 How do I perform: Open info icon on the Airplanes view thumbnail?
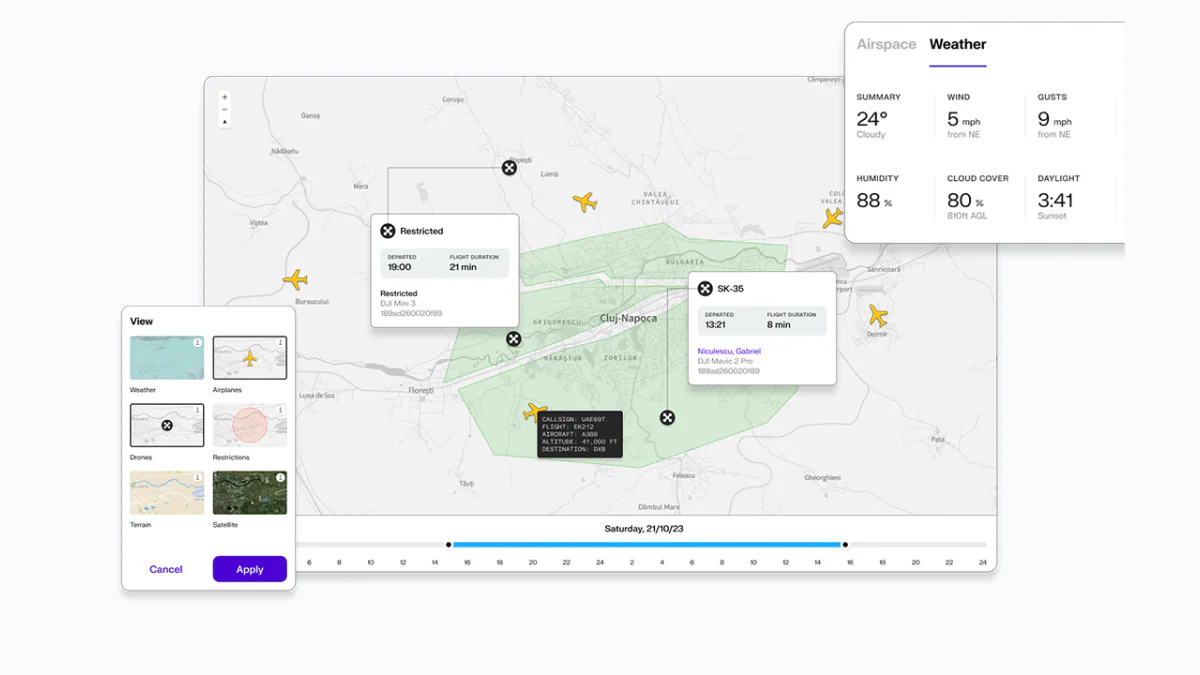click(x=280, y=343)
